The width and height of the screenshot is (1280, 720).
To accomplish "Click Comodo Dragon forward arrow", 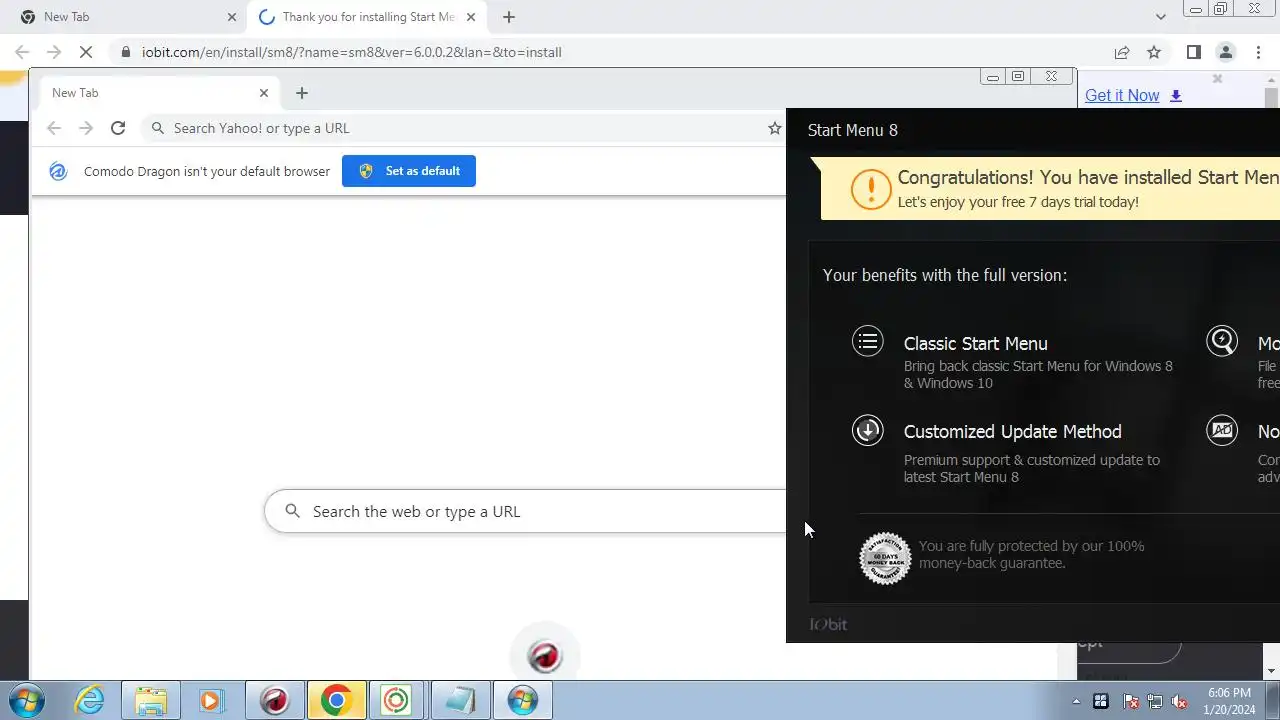I will [86, 128].
